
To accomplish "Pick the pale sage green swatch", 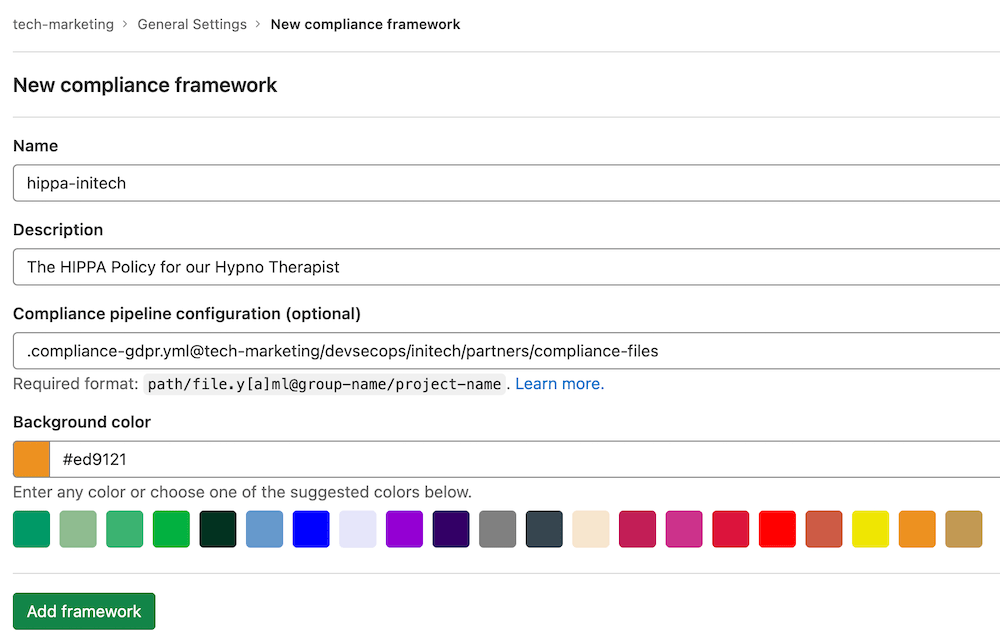I will pyautogui.click(x=78, y=529).
